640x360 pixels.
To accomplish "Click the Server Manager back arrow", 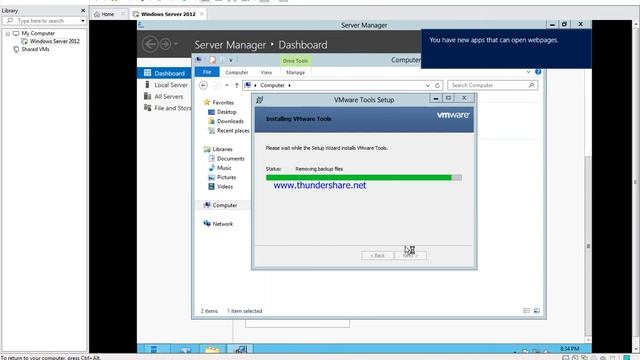I will 150,44.
